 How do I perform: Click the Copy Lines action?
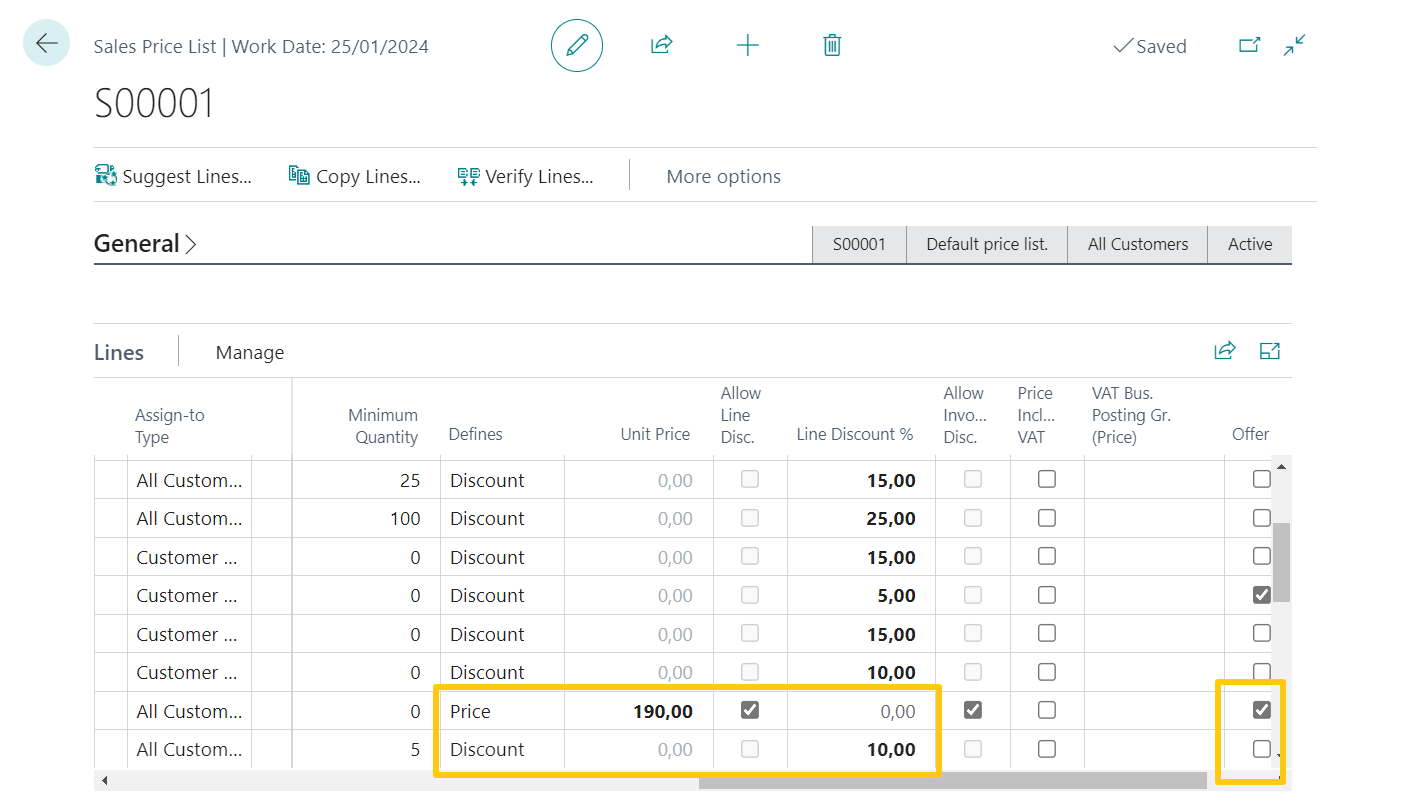pos(355,176)
